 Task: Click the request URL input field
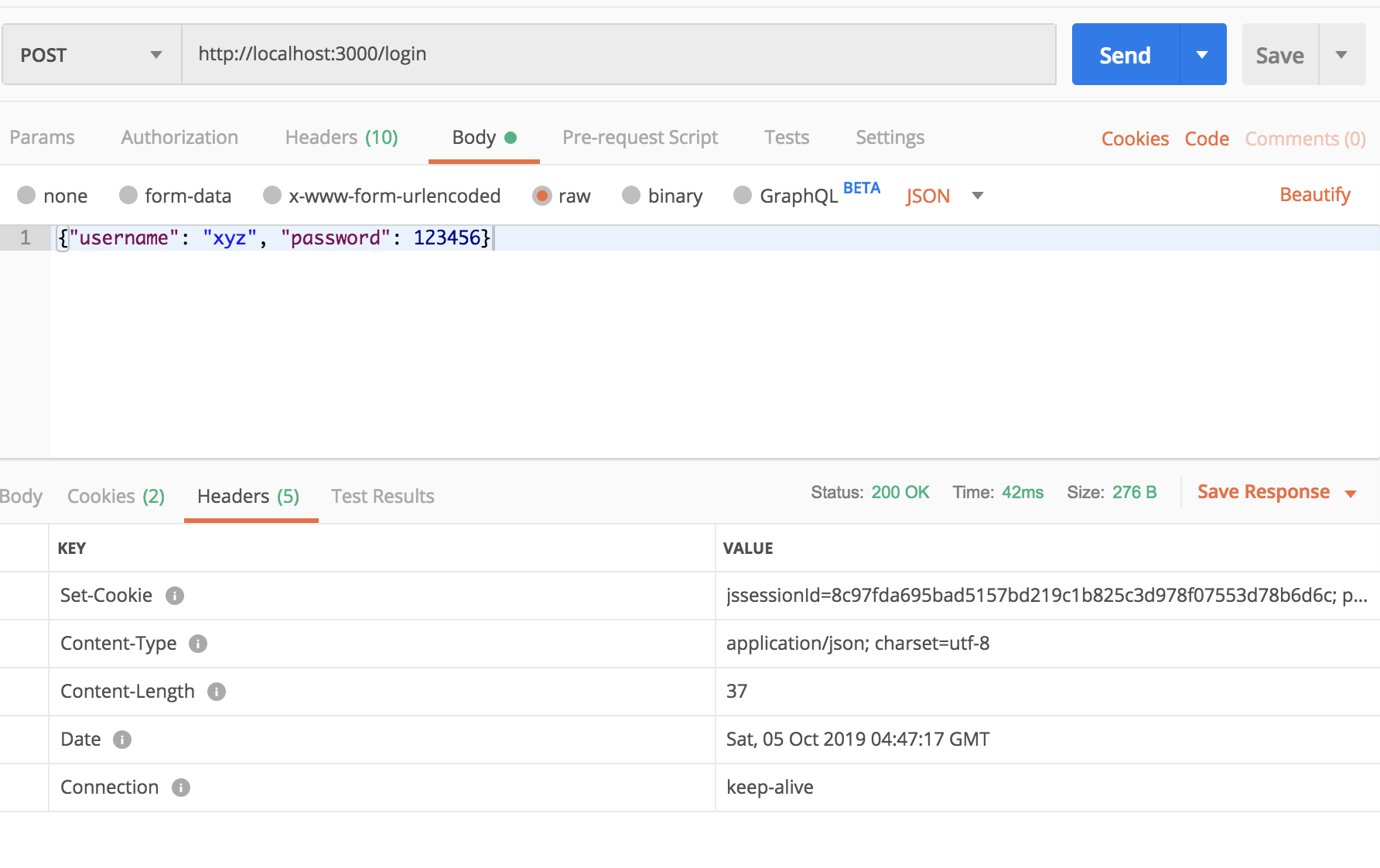619,54
